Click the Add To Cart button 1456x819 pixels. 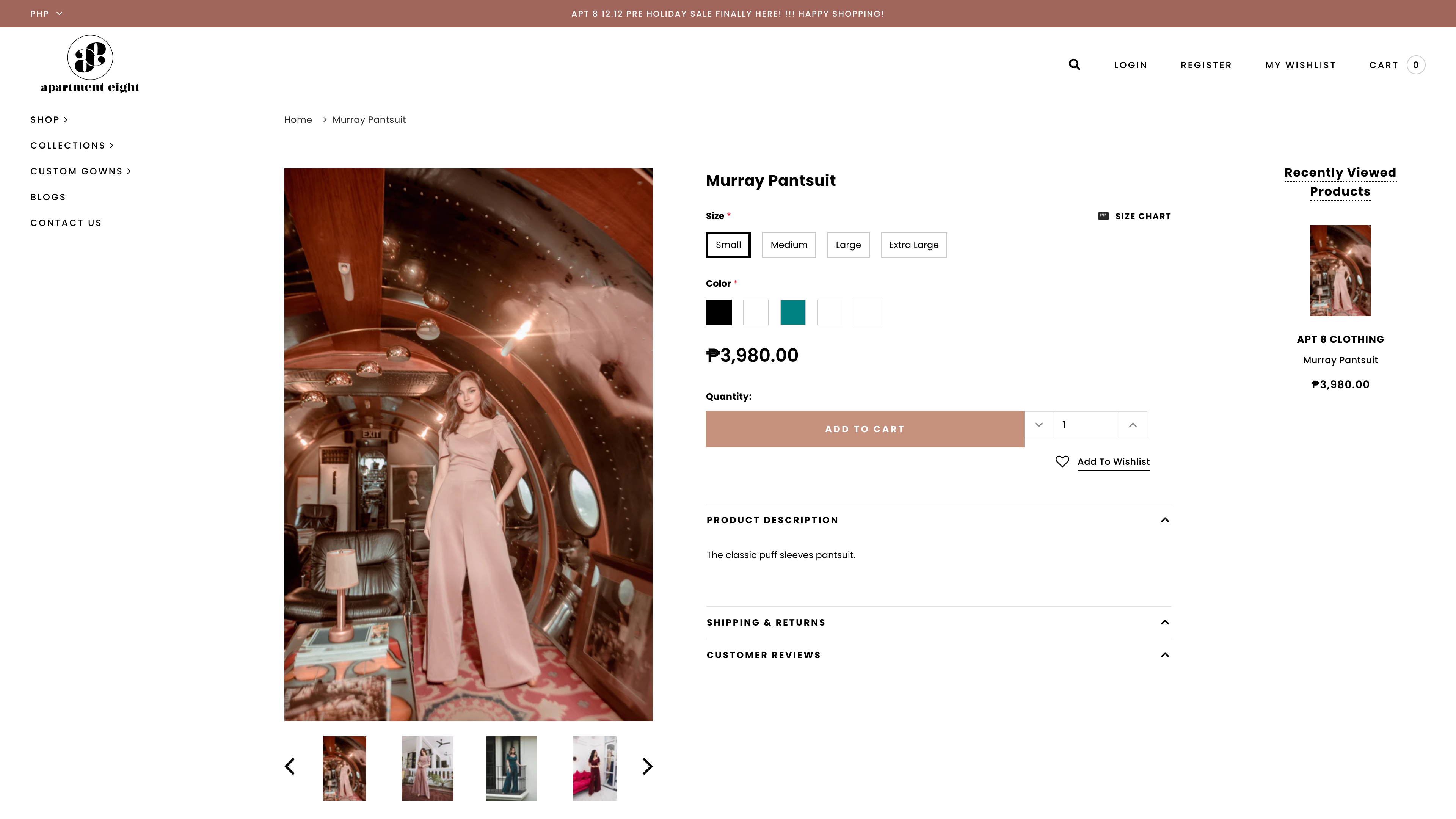click(x=864, y=428)
